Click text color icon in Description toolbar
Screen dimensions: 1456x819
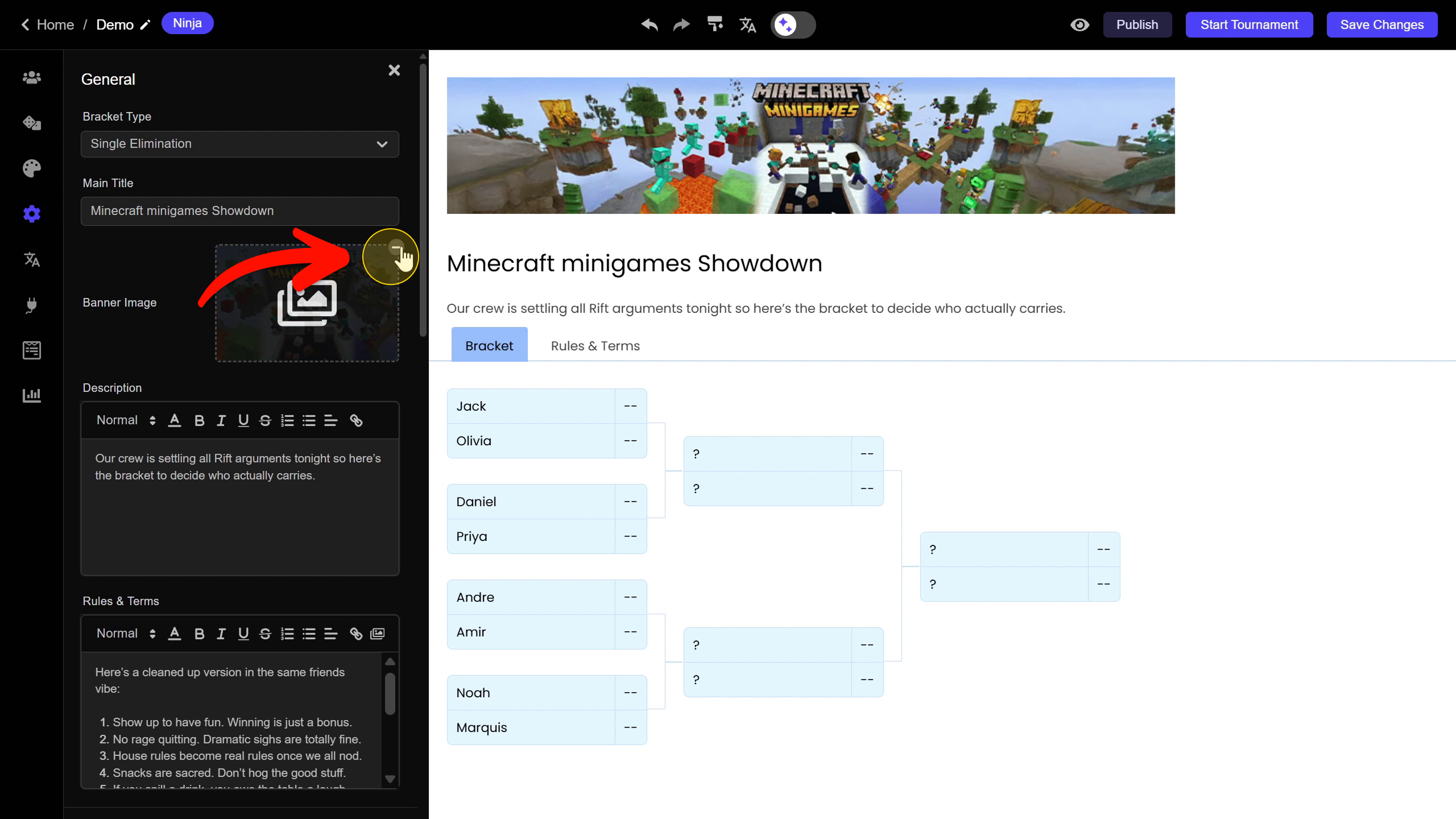pos(175,420)
